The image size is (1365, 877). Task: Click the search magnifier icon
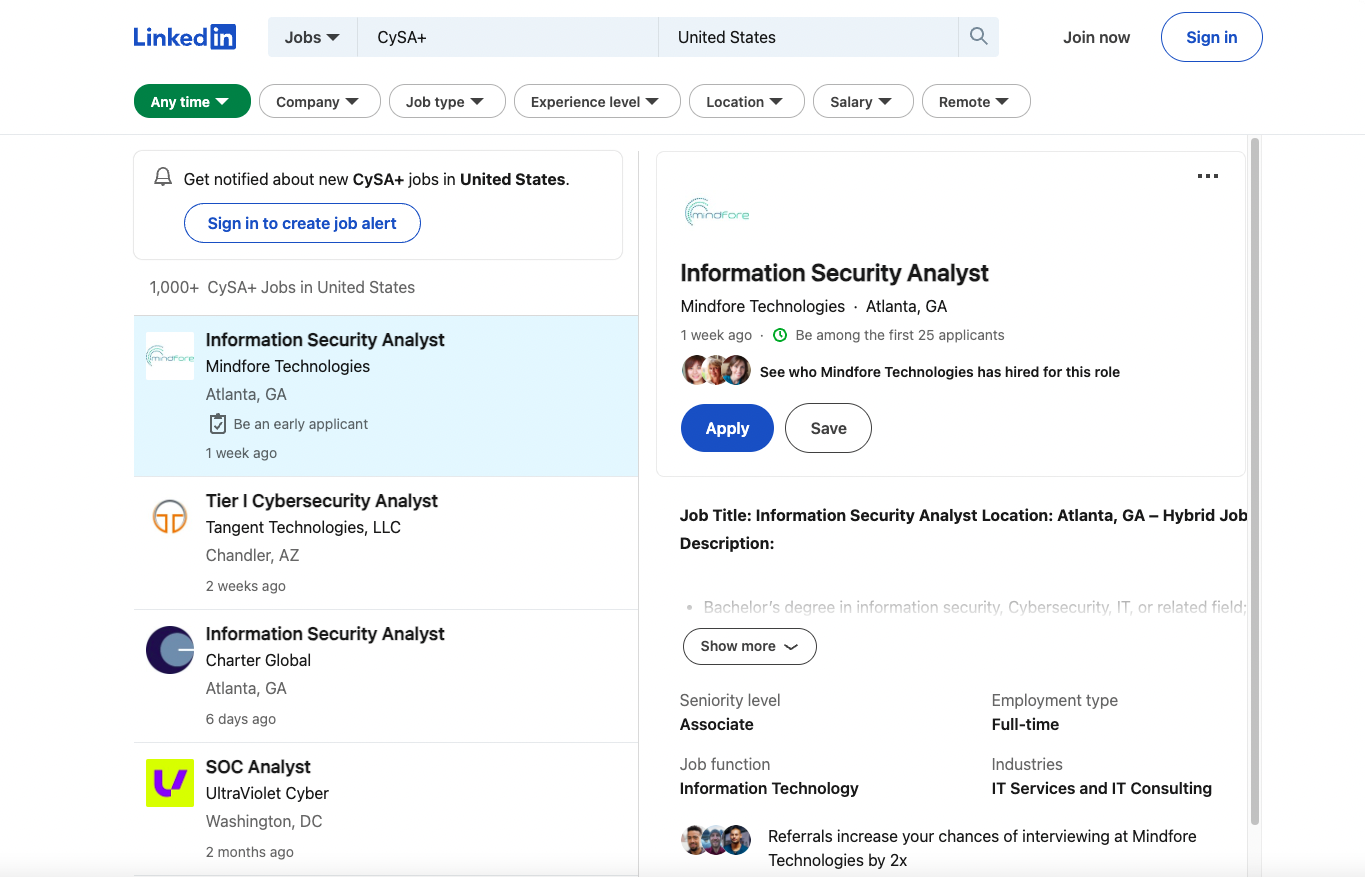coord(979,37)
